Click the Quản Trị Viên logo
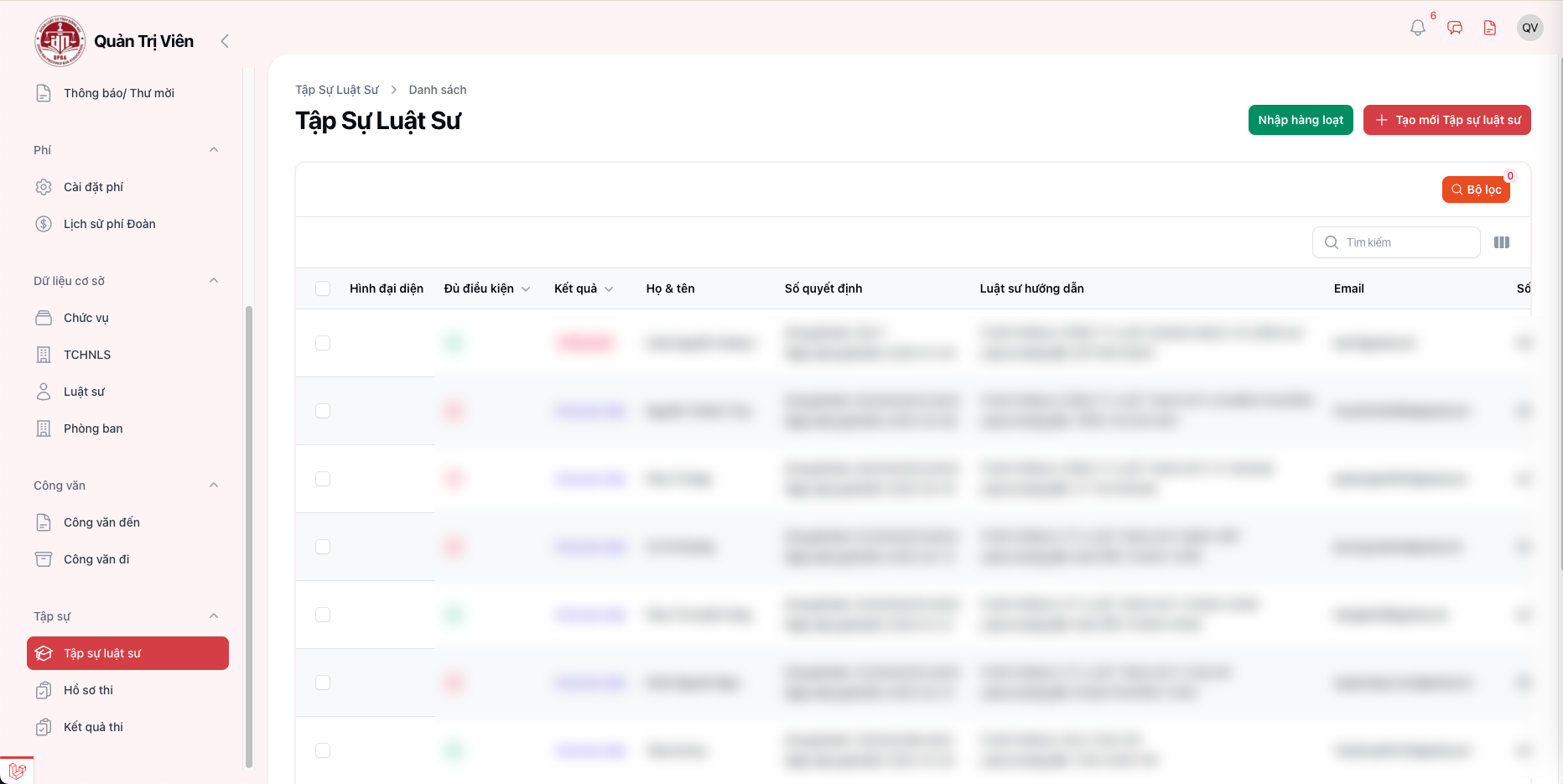1563x784 pixels. (x=60, y=41)
